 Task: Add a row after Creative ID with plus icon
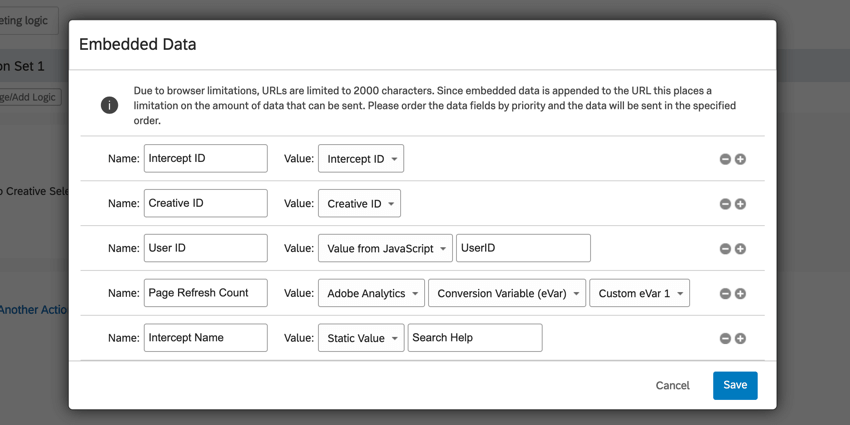(741, 204)
